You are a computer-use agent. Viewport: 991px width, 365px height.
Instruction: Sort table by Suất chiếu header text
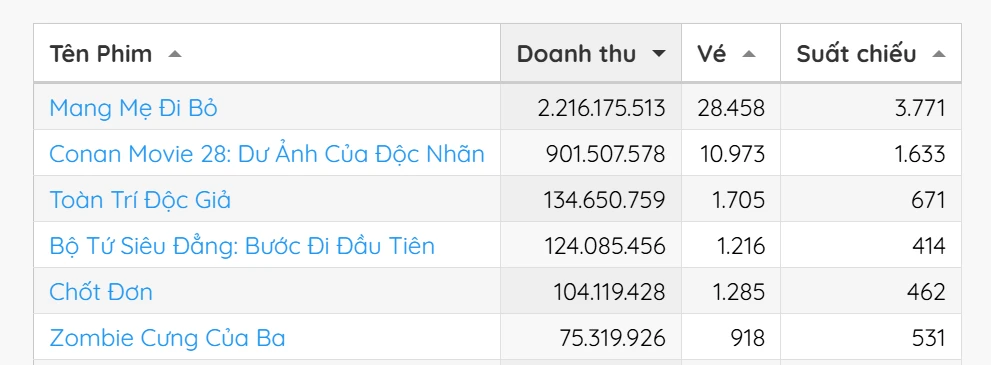click(856, 54)
